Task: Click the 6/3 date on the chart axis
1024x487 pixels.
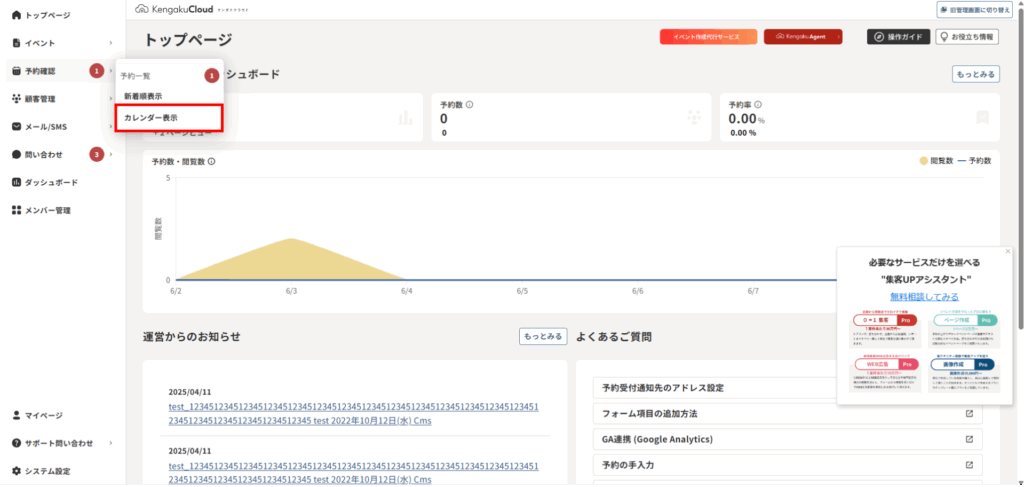Action: pos(291,291)
